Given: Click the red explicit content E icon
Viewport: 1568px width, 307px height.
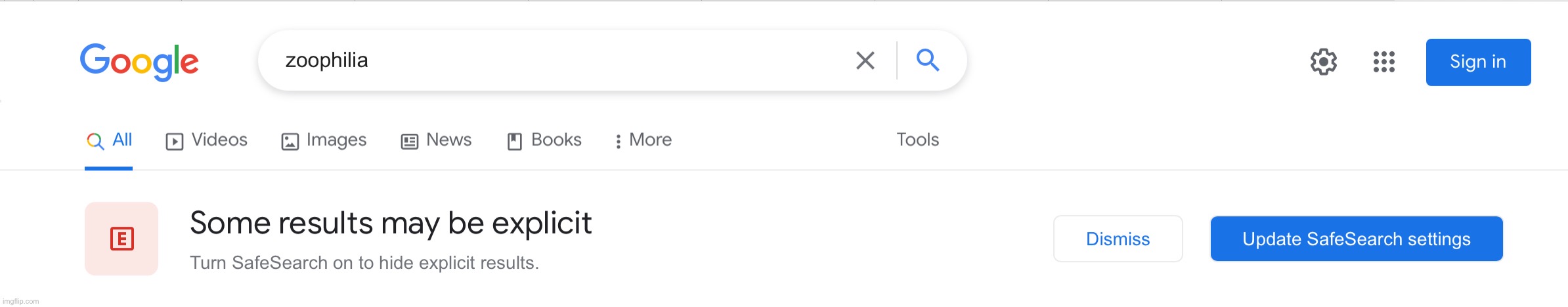Looking at the screenshot, I should click(121, 239).
